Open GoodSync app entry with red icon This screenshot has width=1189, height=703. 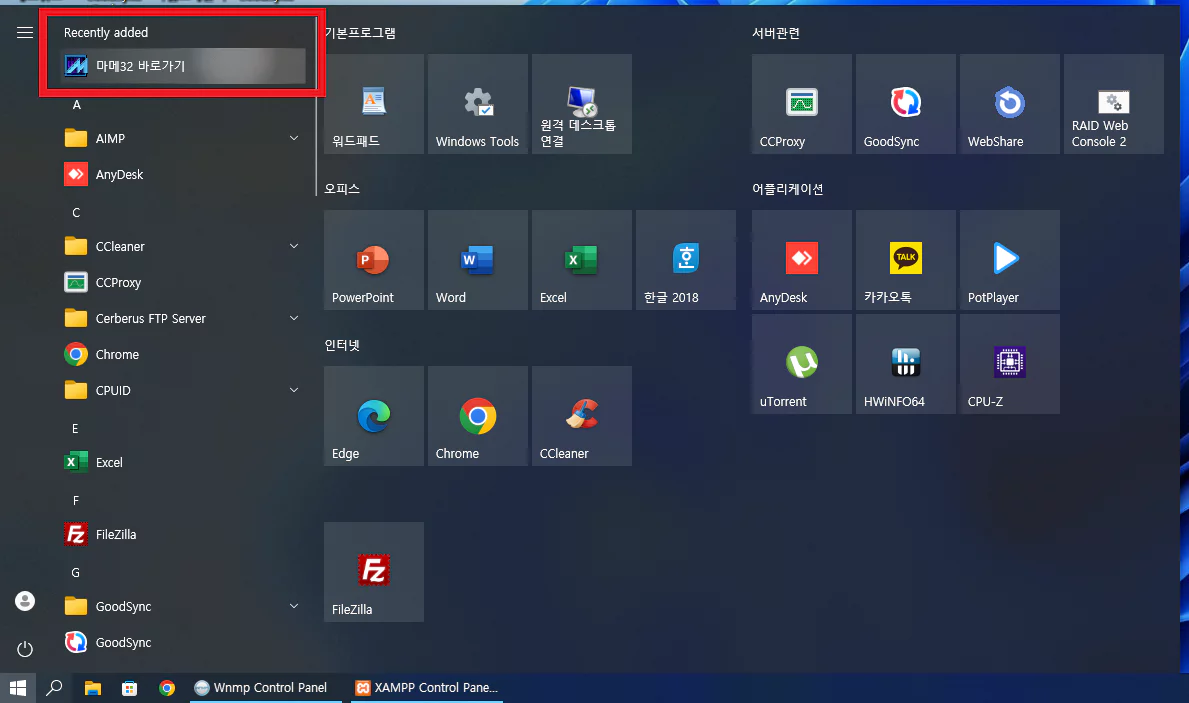(183, 642)
